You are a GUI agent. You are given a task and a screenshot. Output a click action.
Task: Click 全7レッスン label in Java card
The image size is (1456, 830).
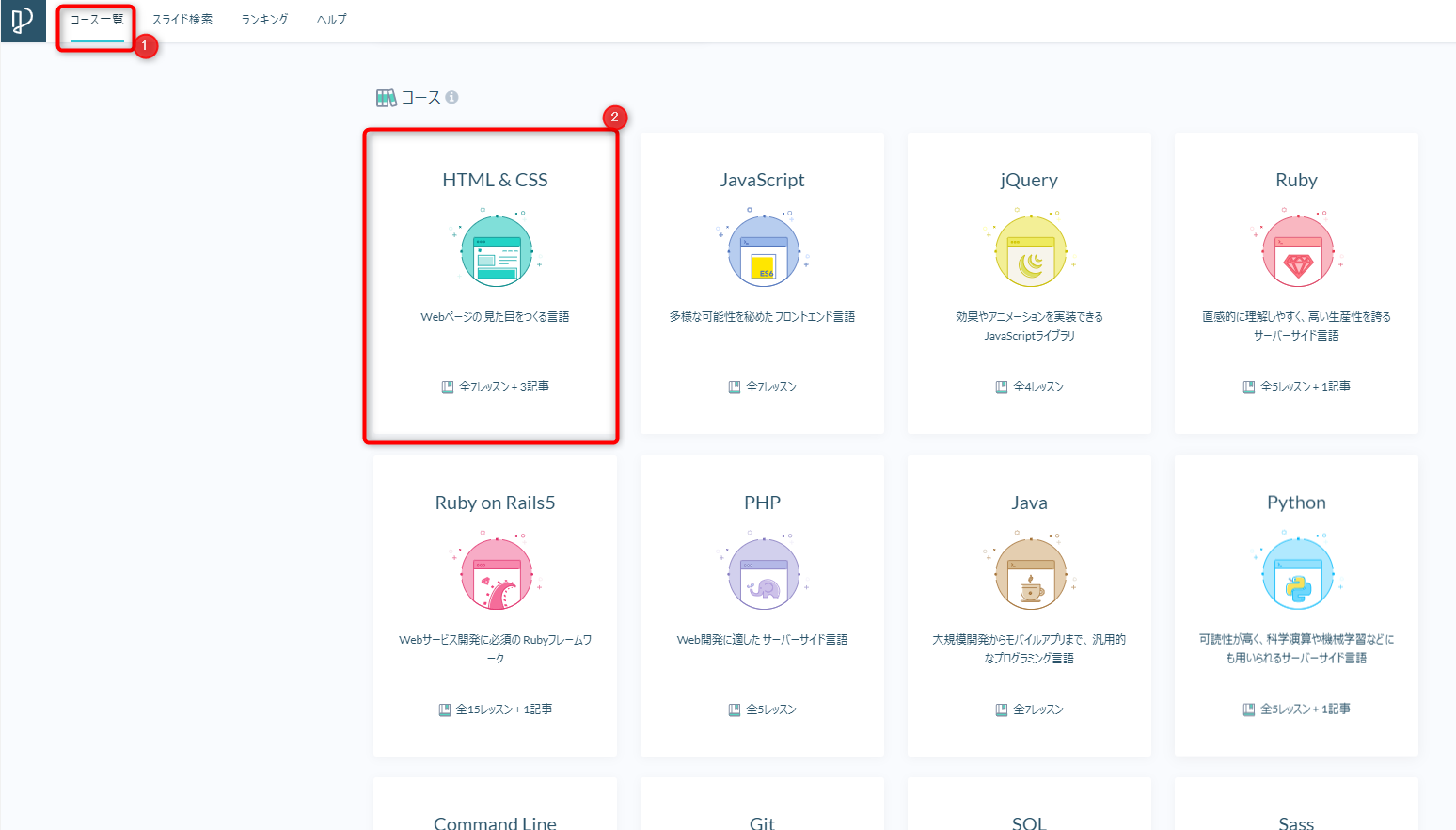pos(1038,710)
